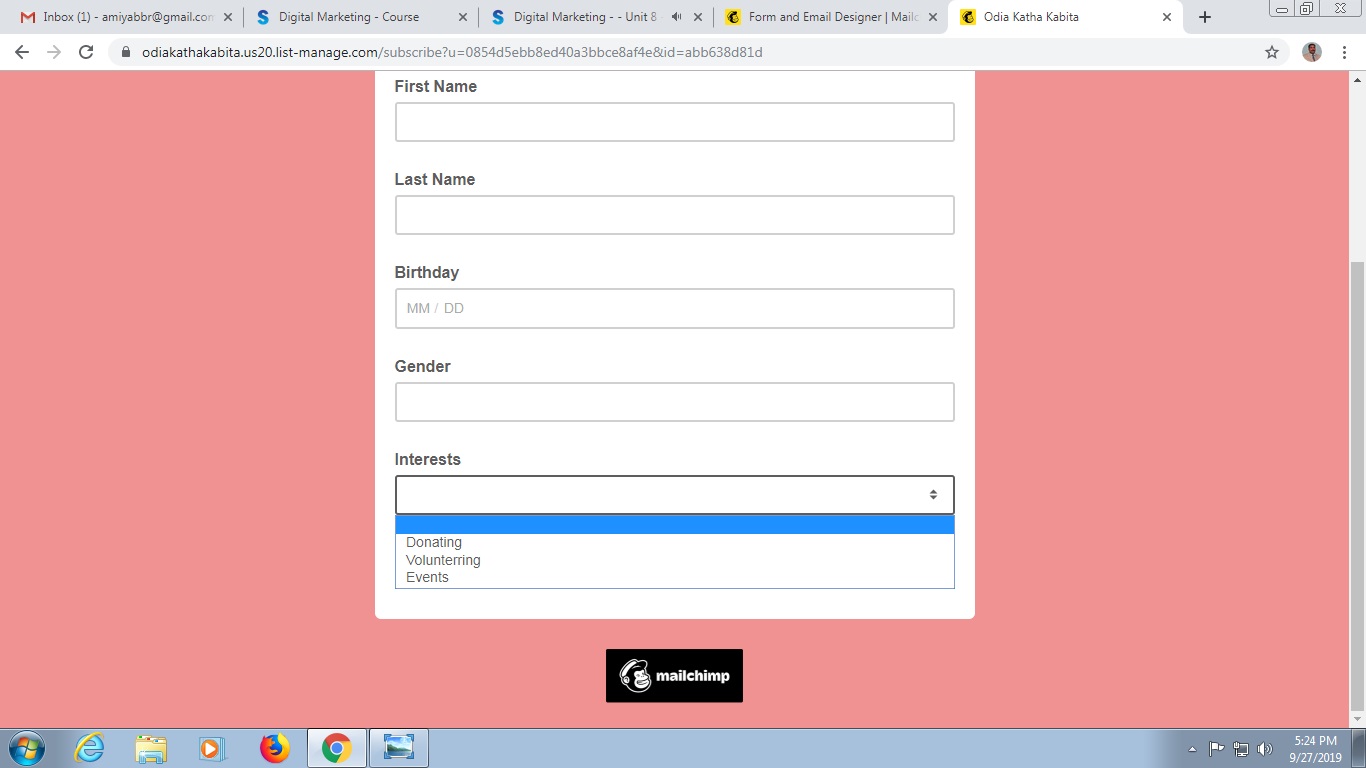The height and width of the screenshot is (768, 1366).
Task: Close the Digital Marketing - Course tab
Action: tap(463, 17)
